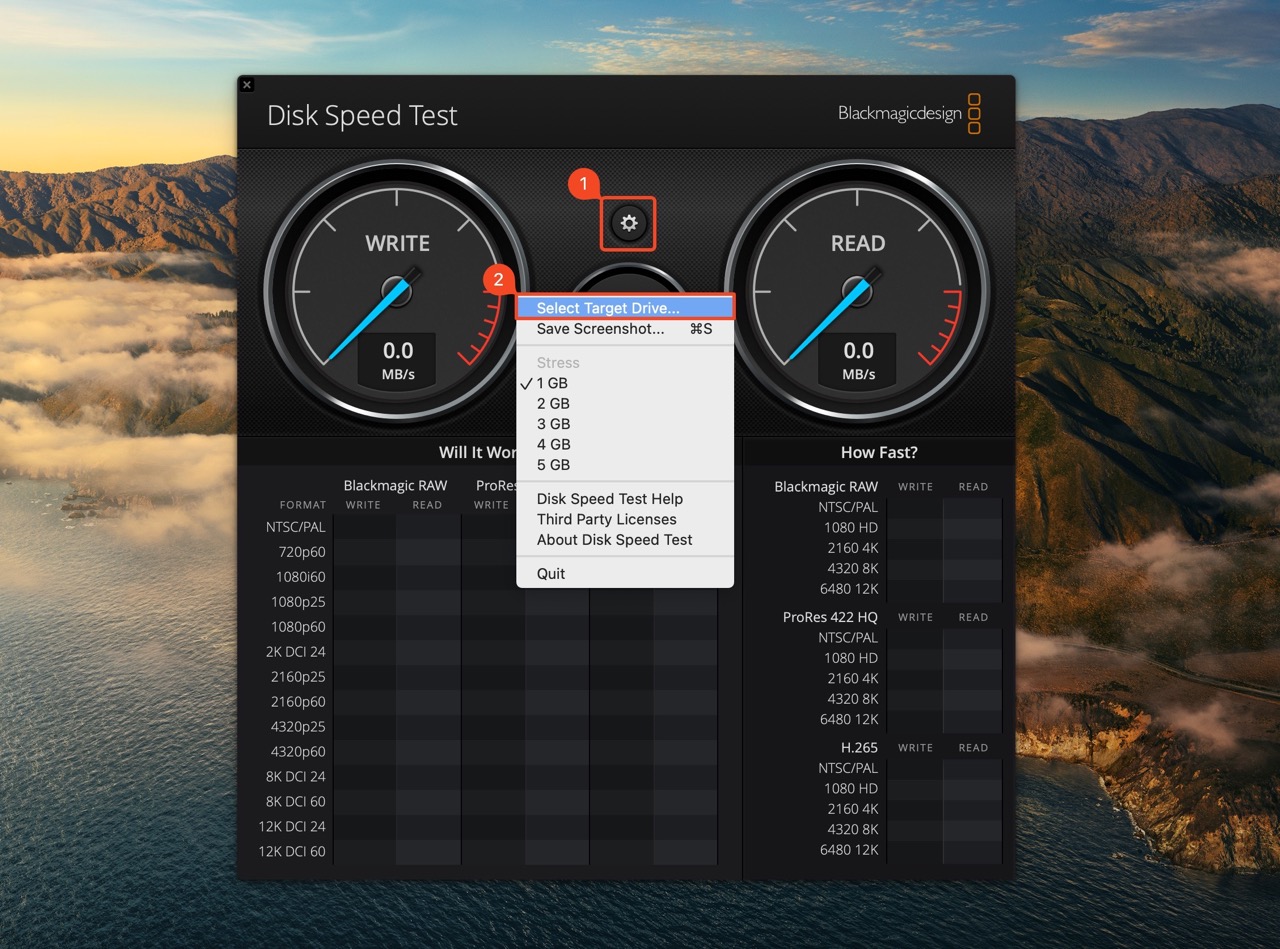
Task: Click 2160 4K under ProRes 422 HQ
Action: (851, 678)
